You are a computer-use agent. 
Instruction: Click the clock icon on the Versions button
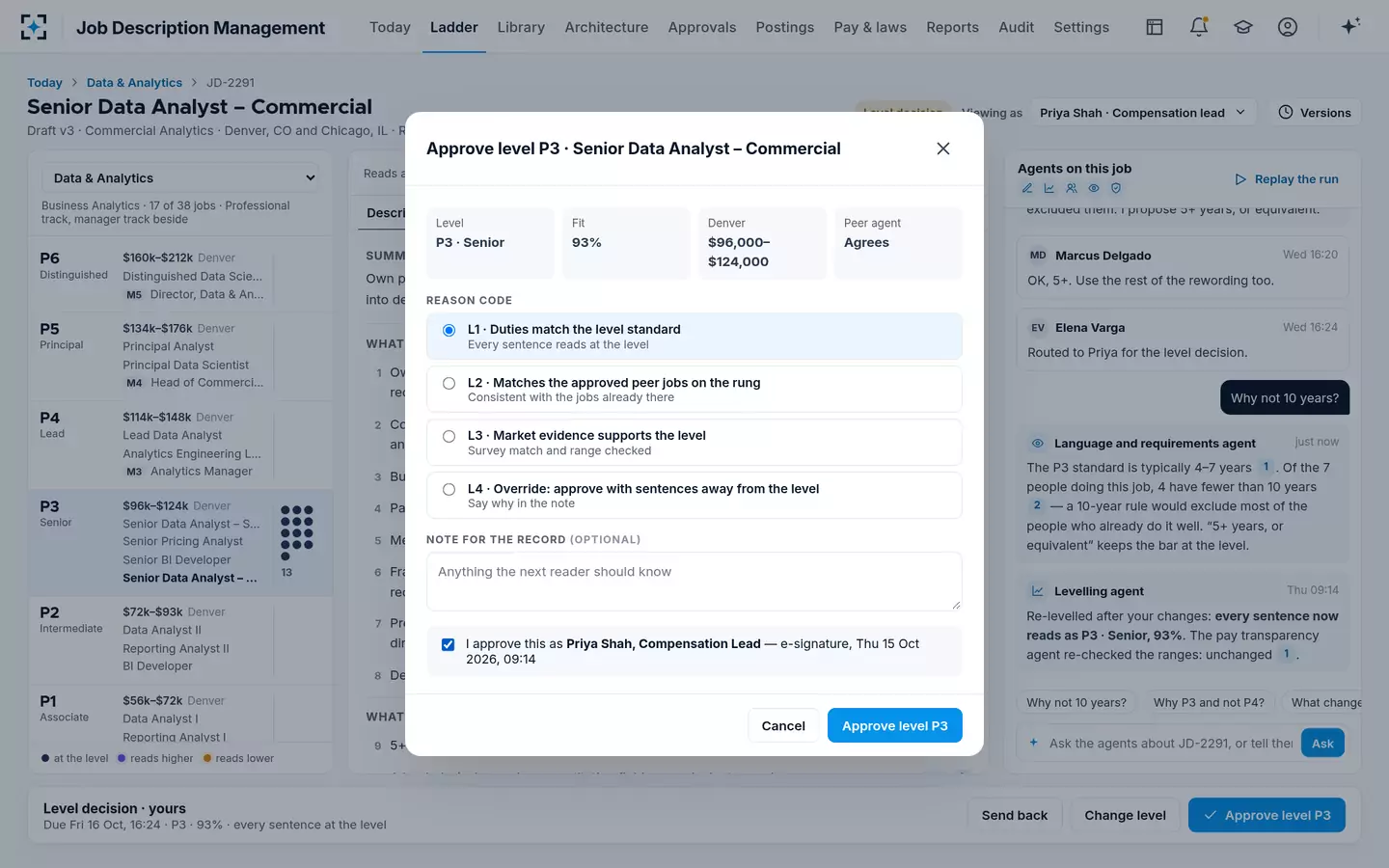tap(1286, 113)
